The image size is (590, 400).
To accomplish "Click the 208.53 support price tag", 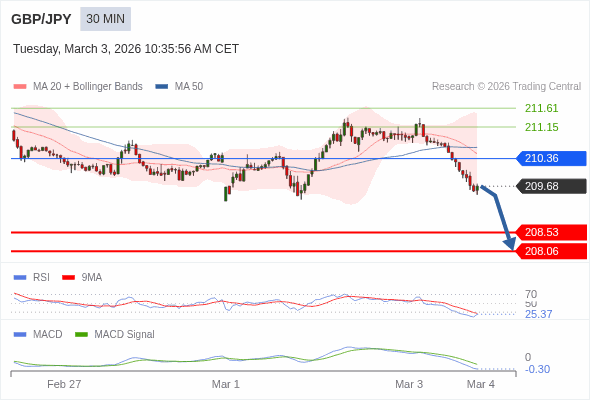I will coord(551,232).
